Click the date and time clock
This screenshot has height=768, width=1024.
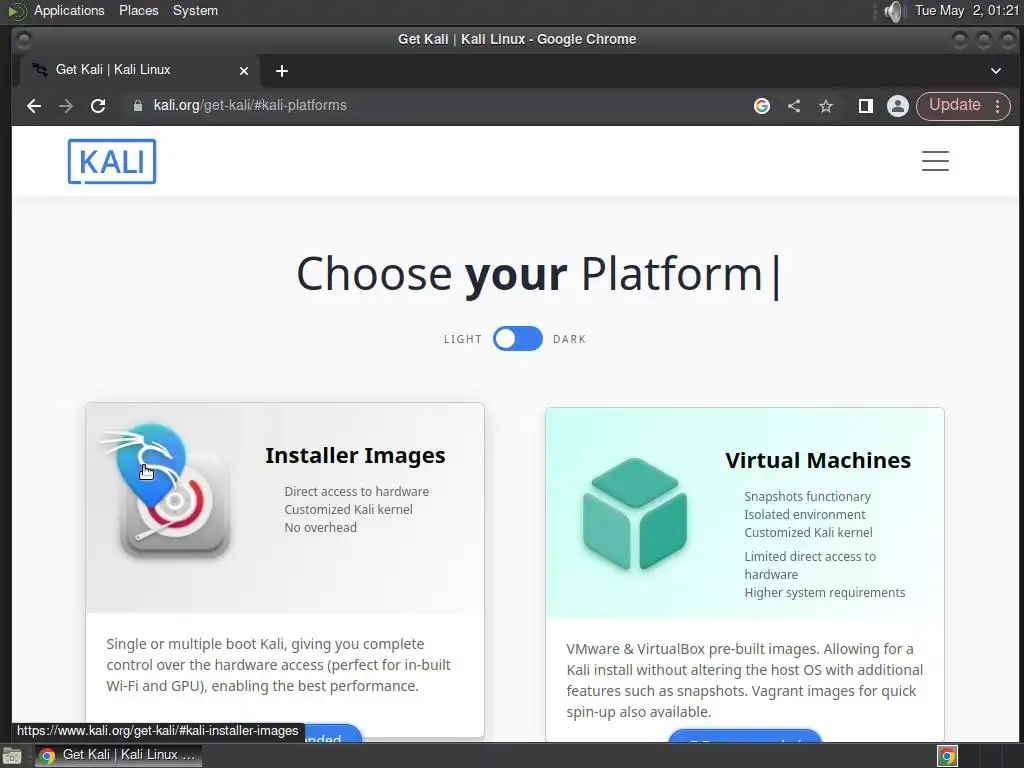[966, 11]
